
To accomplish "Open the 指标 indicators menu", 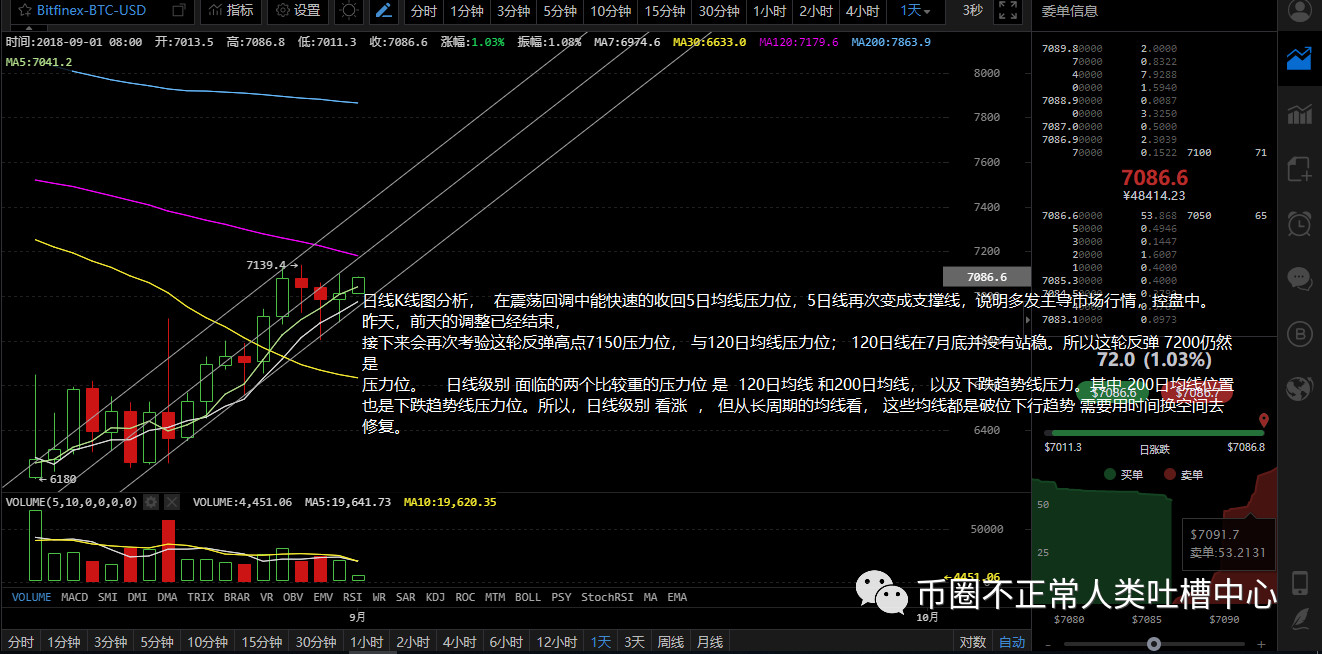I will click(230, 11).
